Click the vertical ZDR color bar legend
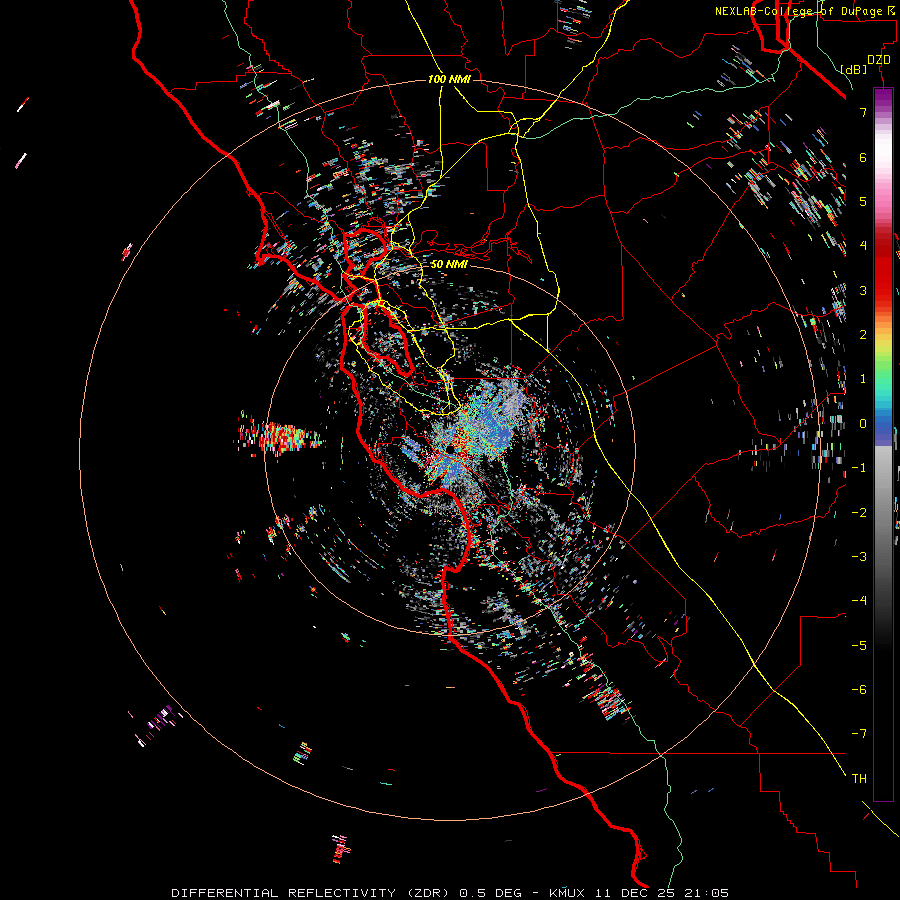 (883, 444)
